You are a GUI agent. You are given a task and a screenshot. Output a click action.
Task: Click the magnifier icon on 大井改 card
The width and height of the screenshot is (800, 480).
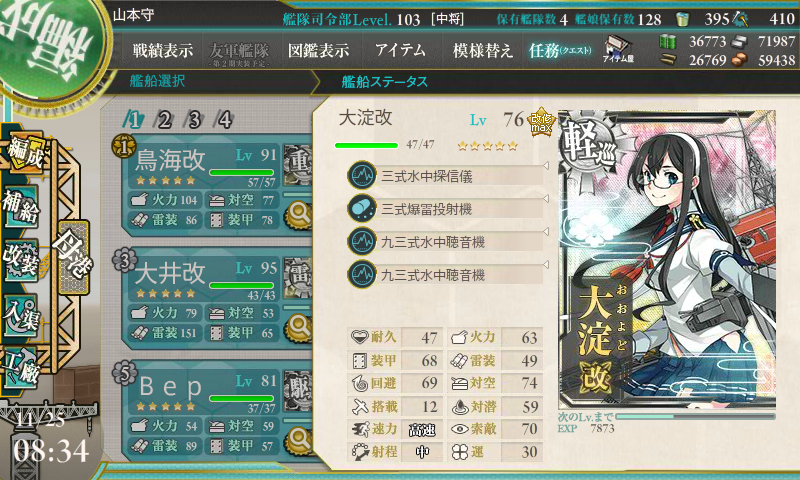coord(299,326)
